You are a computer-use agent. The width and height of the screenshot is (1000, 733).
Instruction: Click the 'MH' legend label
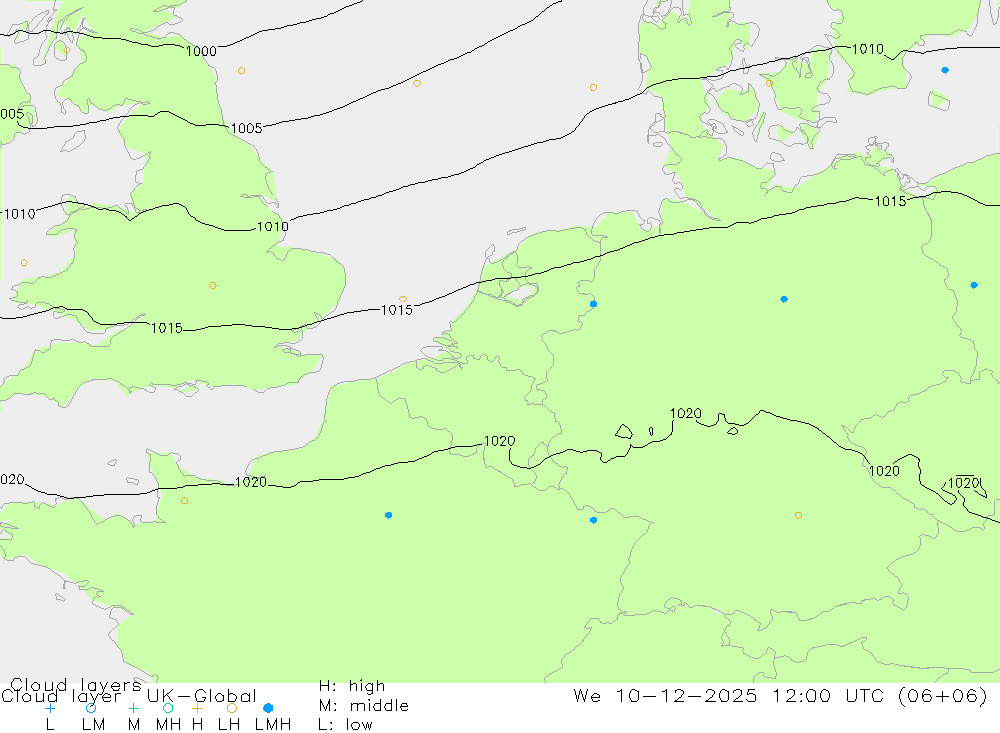click(168, 725)
